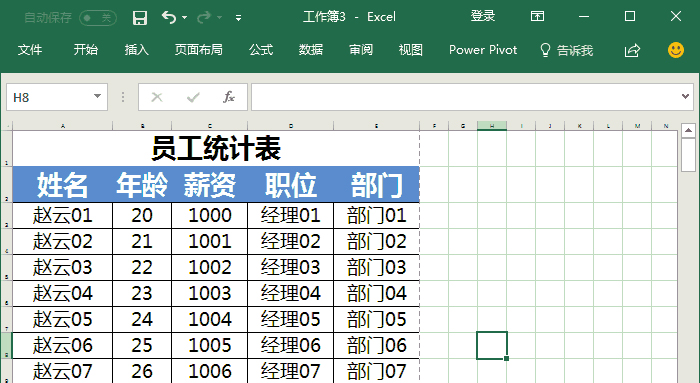Screen dimensions: 700x383
Task: Click the Insert Function fx icon
Action: [229, 97]
